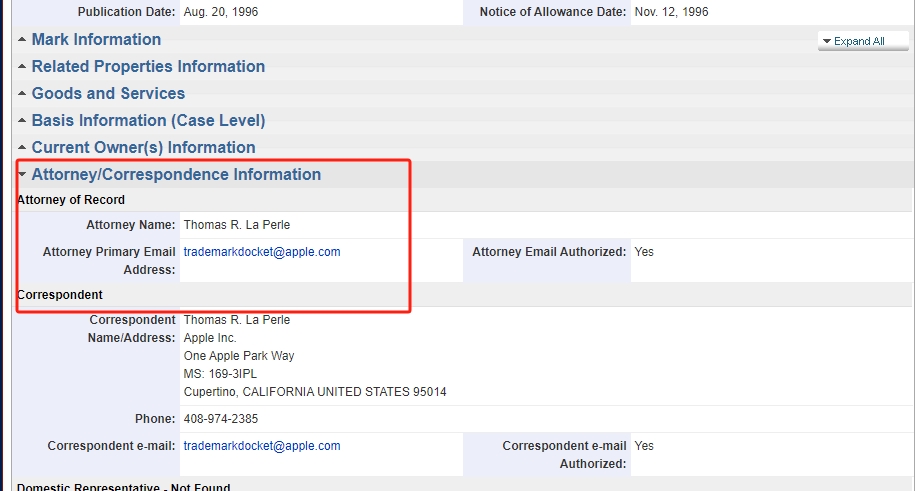Click the triangle icon beside Current Owner(s) Information

click(x=22, y=148)
